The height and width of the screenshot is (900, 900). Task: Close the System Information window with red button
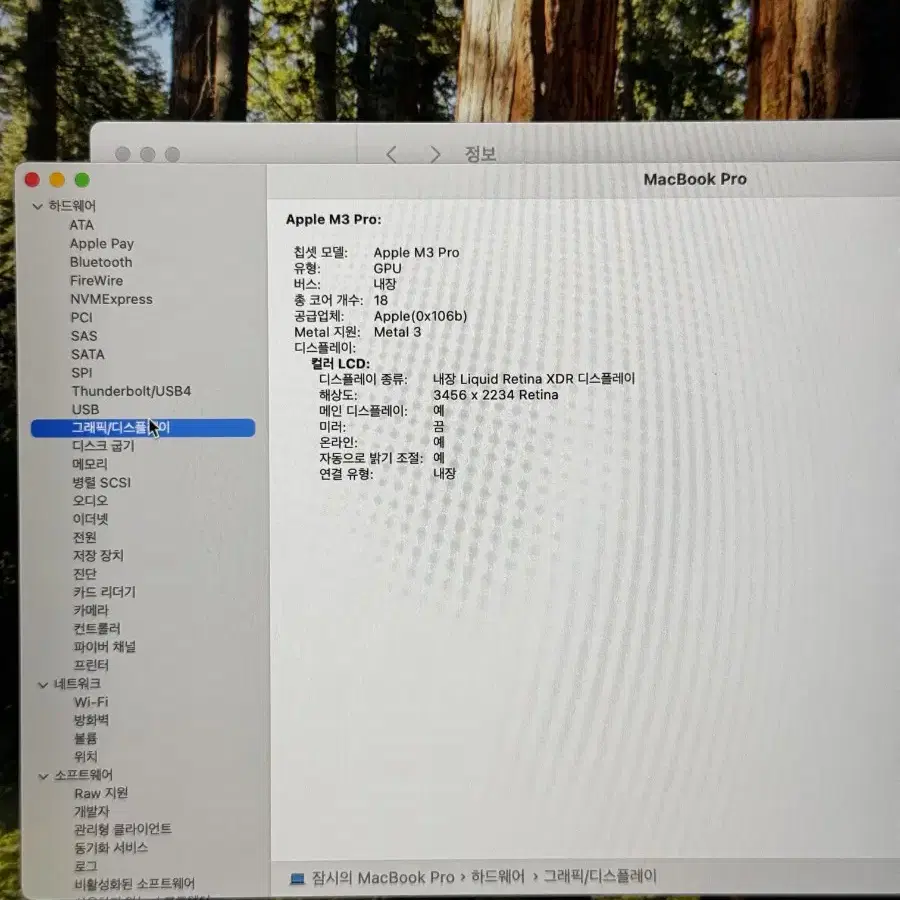32,180
